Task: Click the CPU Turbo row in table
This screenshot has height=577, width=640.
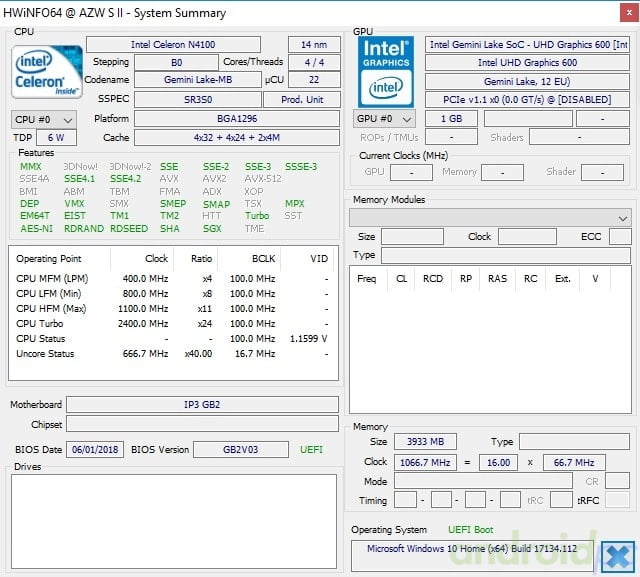Action: pyautogui.click(x=173, y=324)
